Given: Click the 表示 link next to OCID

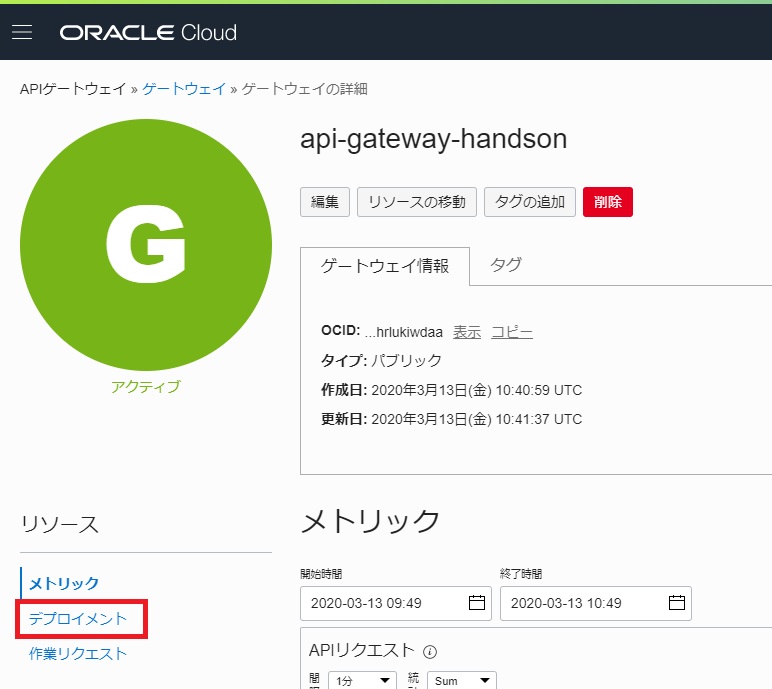Looking at the screenshot, I should pyautogui.click(x=467, y=332).
